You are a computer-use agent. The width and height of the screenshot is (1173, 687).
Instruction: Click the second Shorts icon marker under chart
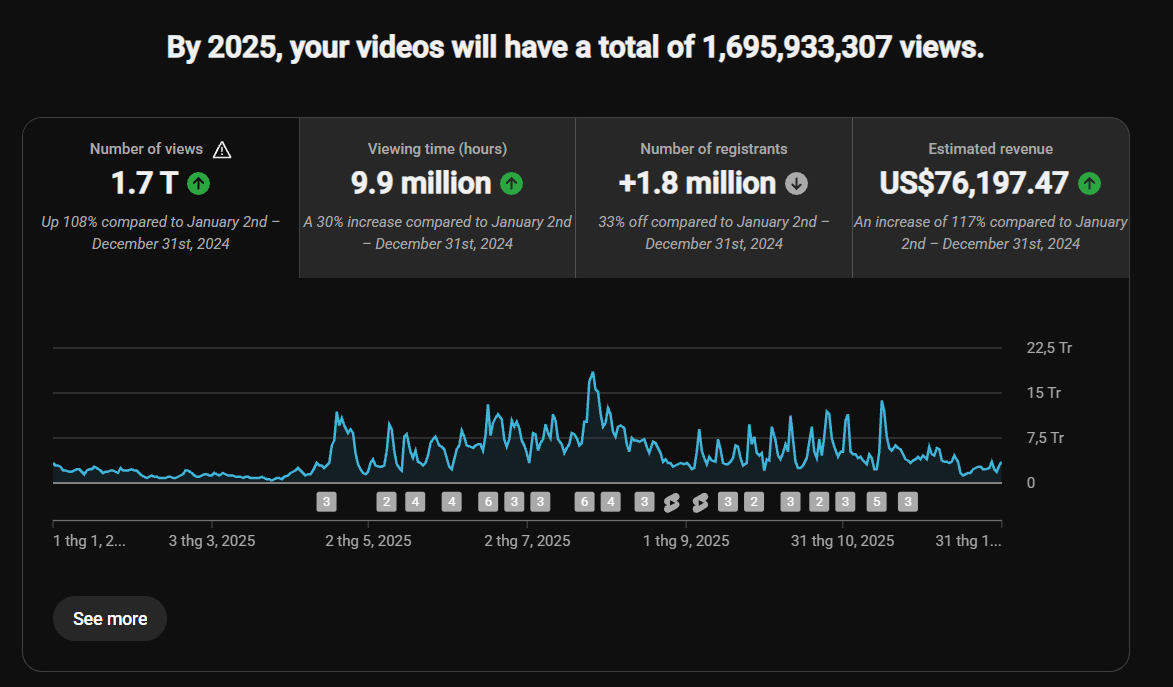(x=700, y=503)
